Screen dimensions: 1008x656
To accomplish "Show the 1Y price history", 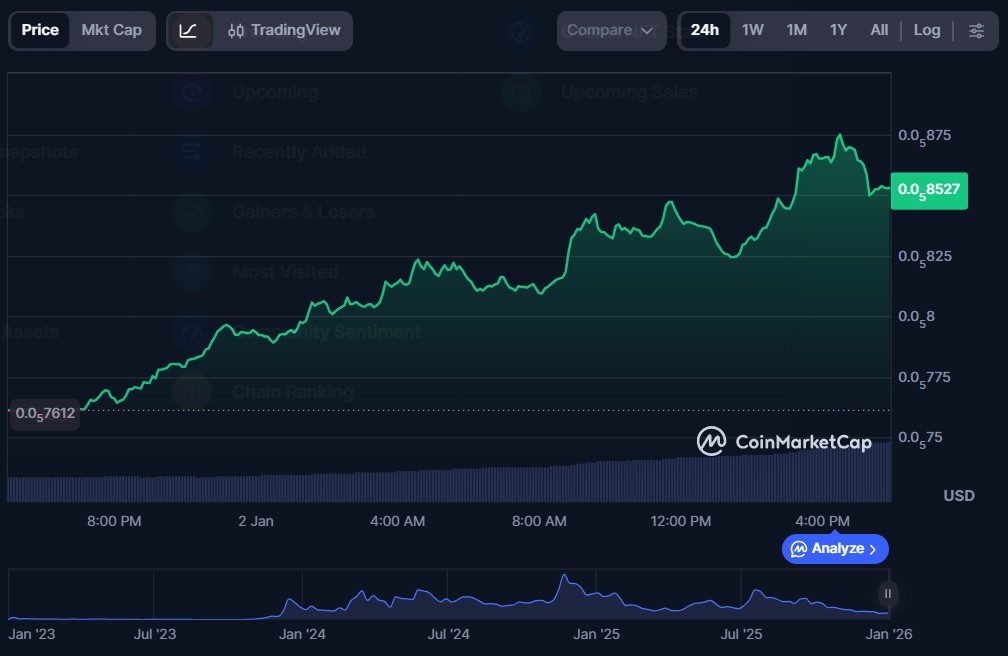I will click(x=838, y=30).
